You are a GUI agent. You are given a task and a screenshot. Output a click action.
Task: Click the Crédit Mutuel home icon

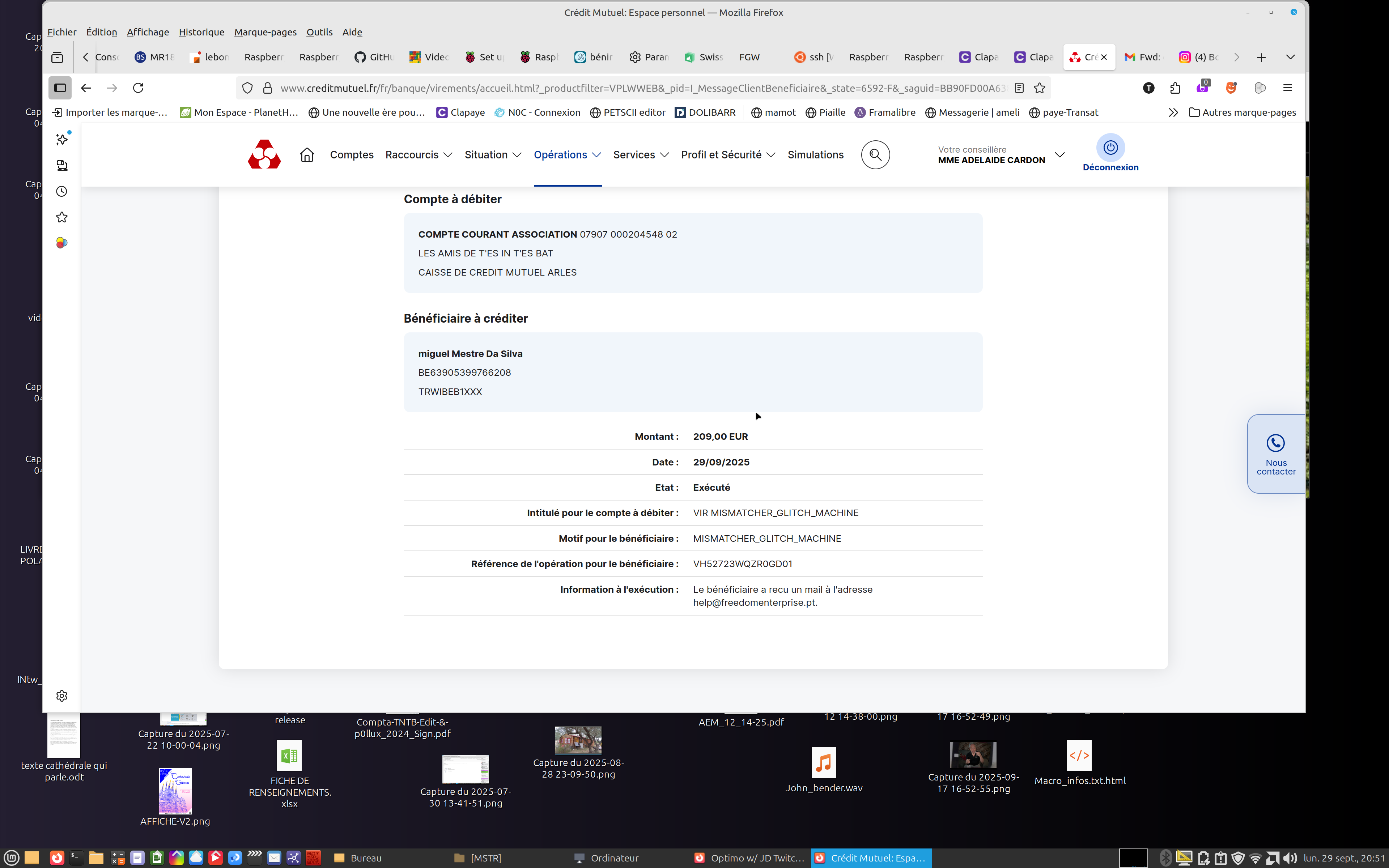pos(307,154)
